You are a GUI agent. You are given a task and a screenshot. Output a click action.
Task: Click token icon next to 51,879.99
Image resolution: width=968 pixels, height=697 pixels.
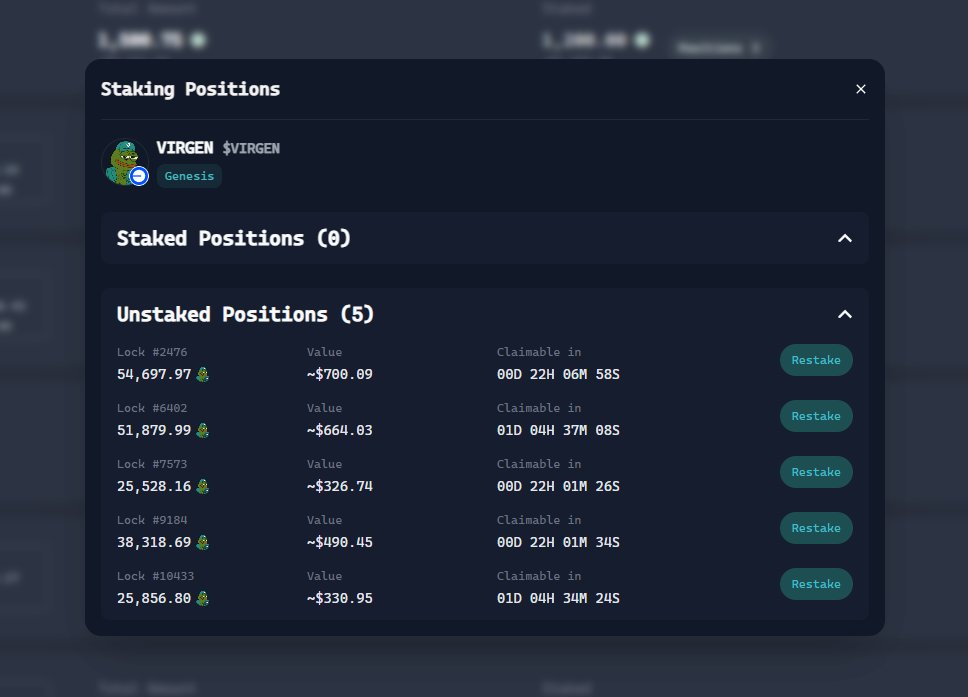pos(202,430)
